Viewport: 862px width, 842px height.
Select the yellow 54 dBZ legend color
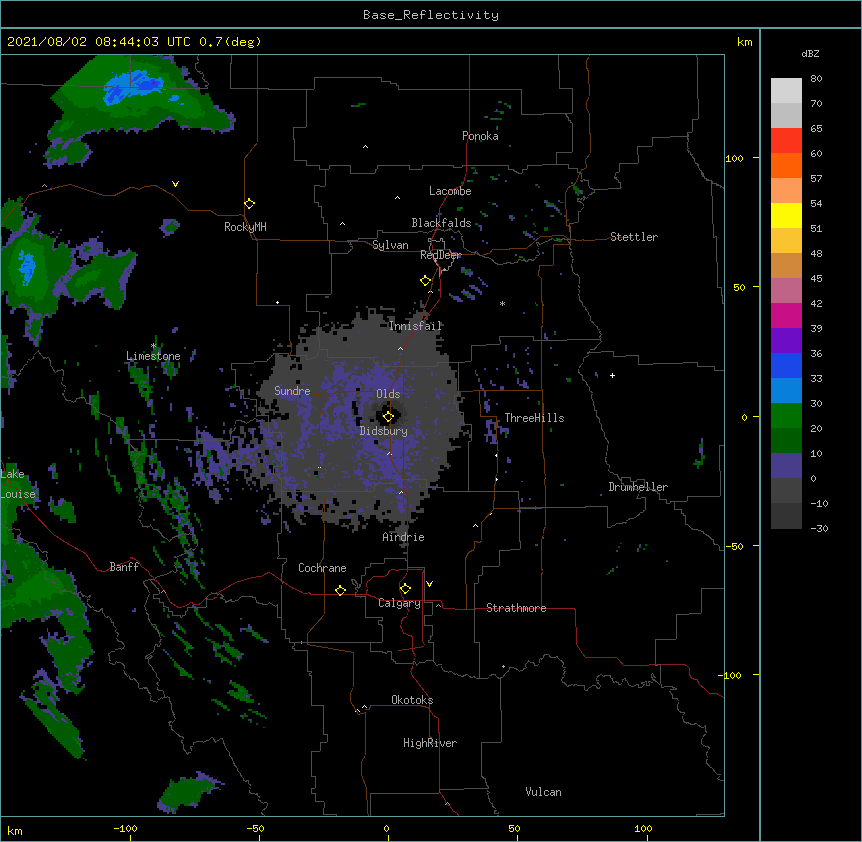click(x=786, y=215)
